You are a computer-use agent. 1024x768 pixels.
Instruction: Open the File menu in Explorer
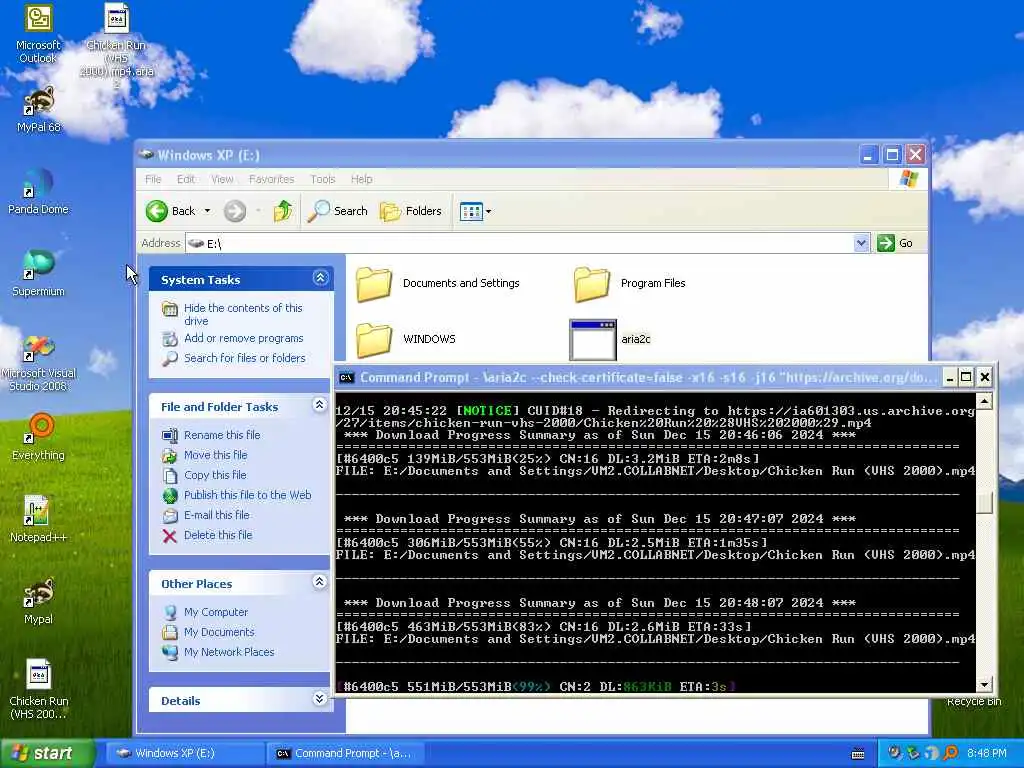tap(153, 179)
